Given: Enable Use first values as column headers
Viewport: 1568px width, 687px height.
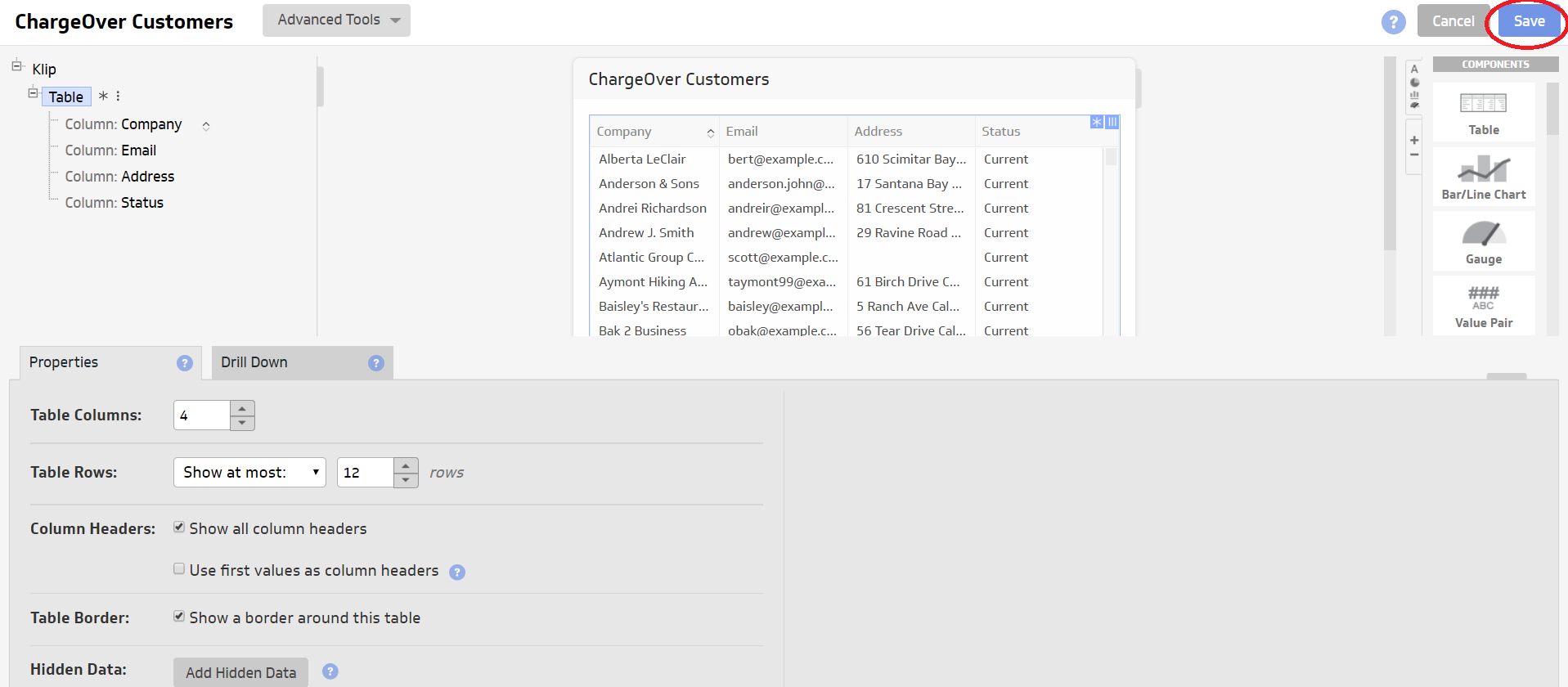Looking at the screenshot, I should click(178, 569).
